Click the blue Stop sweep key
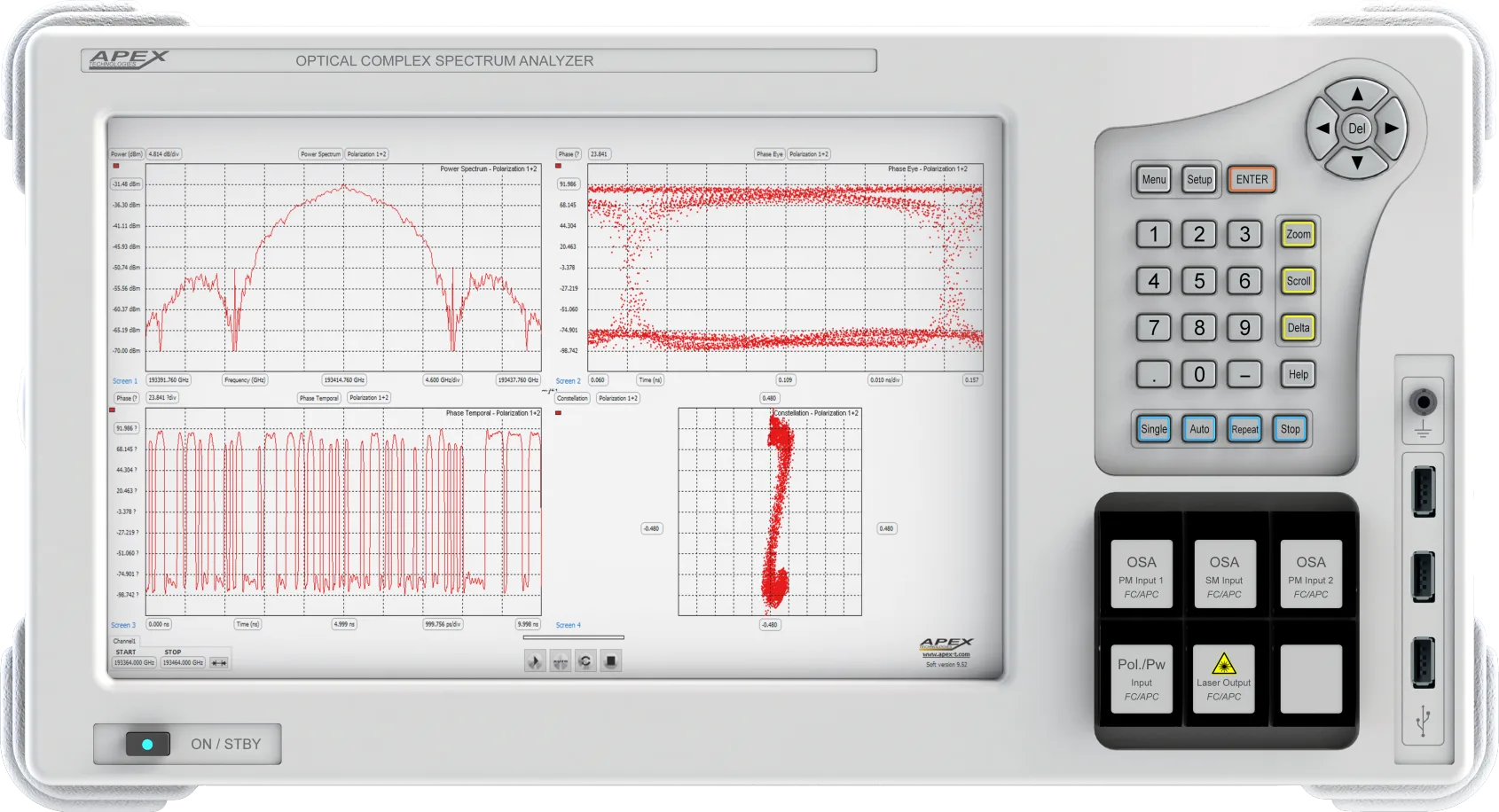 (1291, 429)
